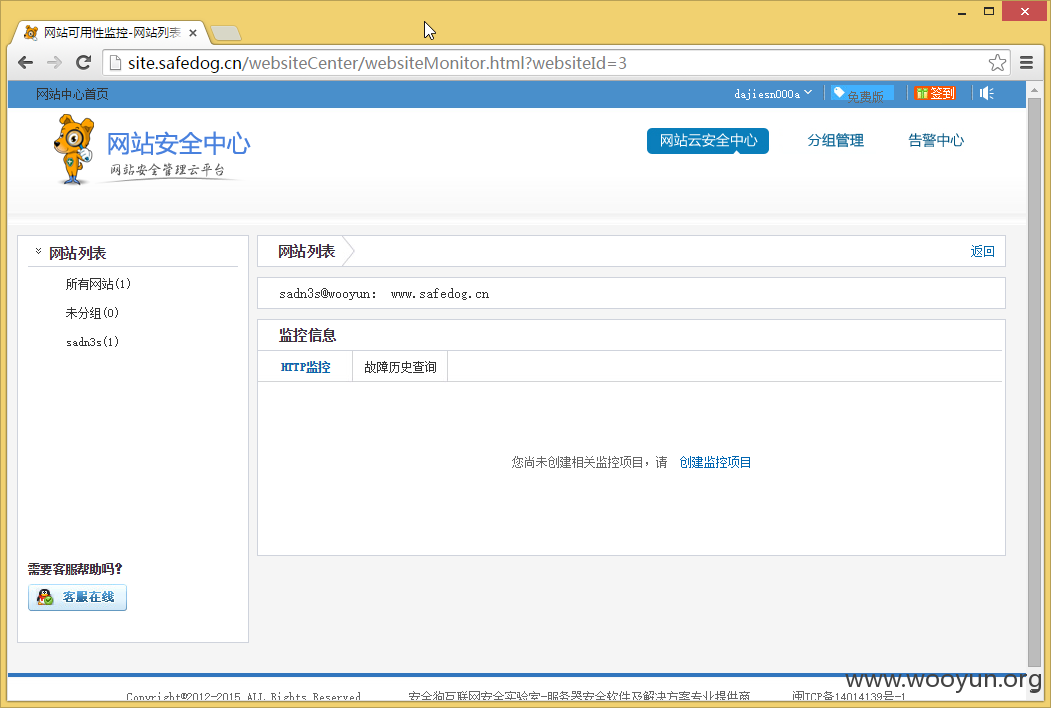Switch to the HTTP监控 tab

305,367
